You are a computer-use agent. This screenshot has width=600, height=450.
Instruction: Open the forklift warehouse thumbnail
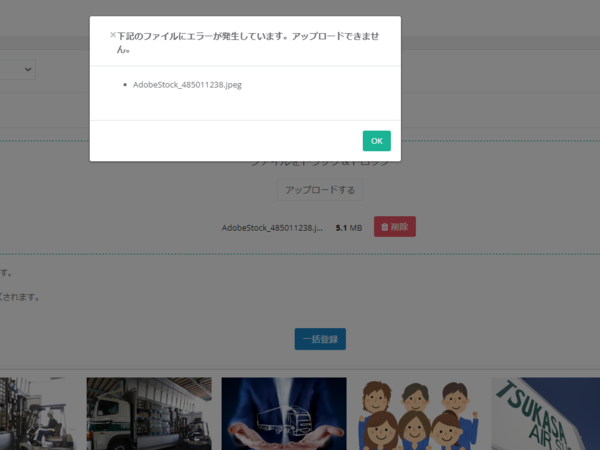pyautogui.click(x=35, y=413)
